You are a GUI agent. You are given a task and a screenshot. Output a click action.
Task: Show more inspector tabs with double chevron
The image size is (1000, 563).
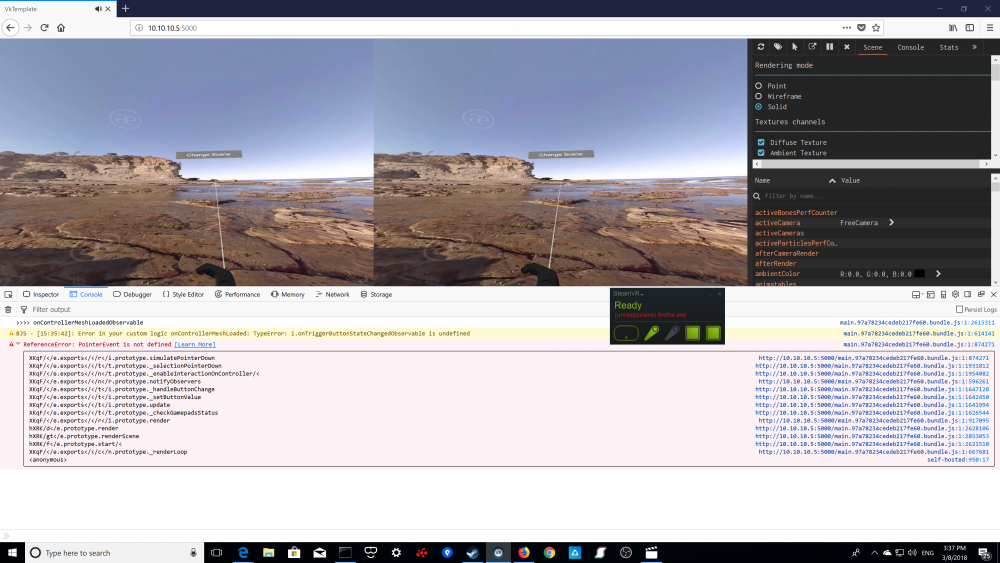point(974,47)
